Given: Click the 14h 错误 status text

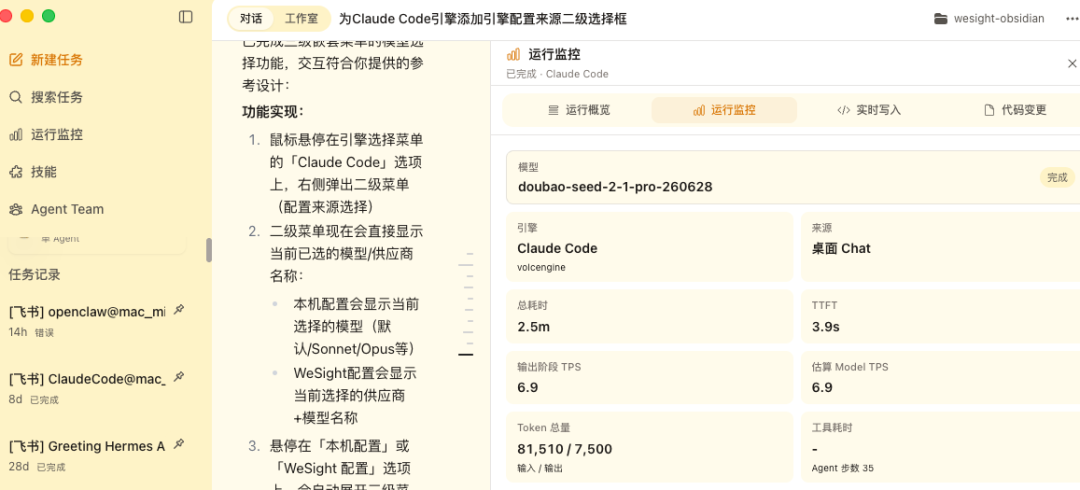Looking at the screenshot, I should [31, 332].
